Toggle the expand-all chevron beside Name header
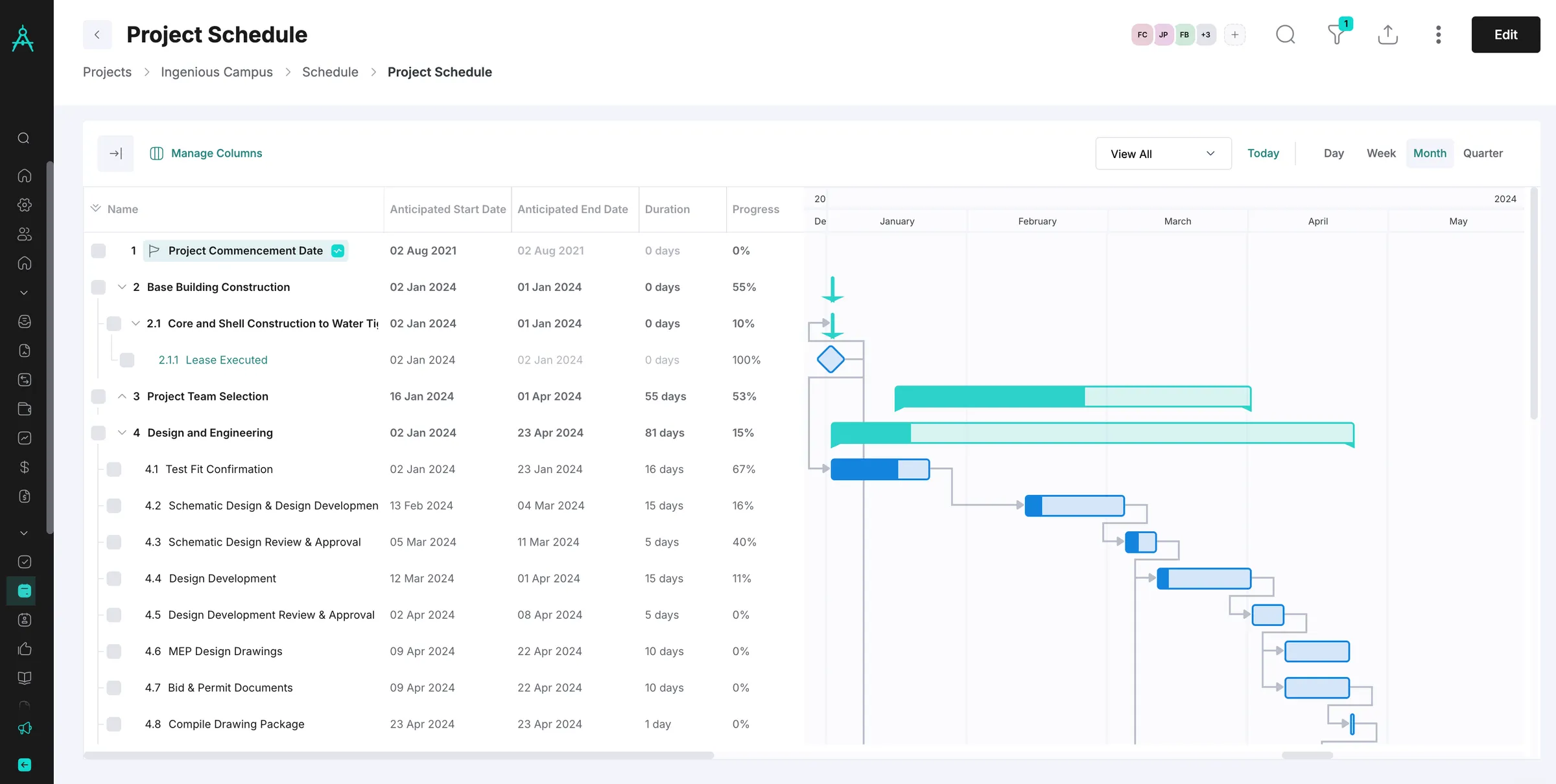 [96, 209]
